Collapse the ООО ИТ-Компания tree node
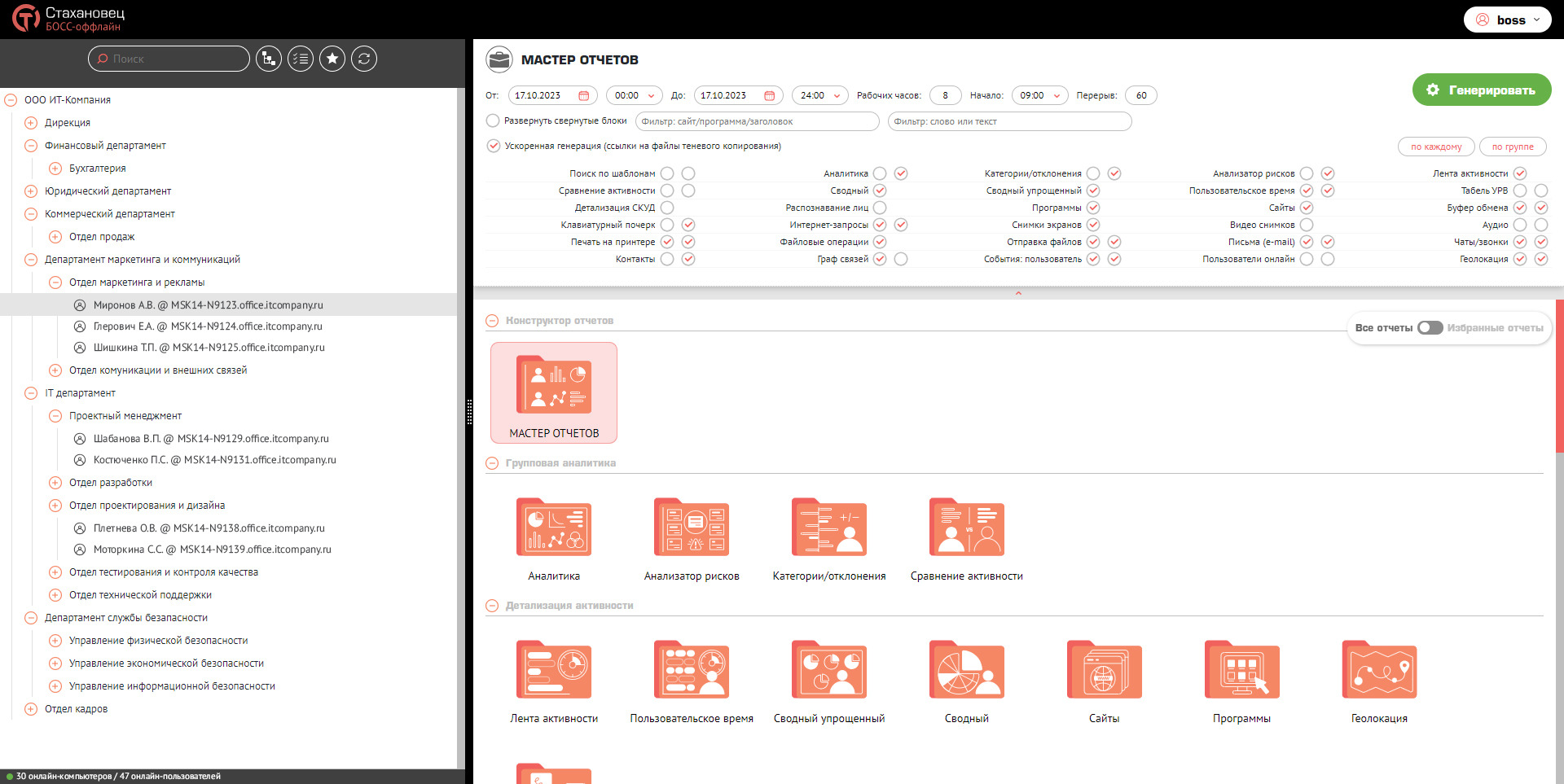This screenshot has width=1564, height=784. pos(11,100)
